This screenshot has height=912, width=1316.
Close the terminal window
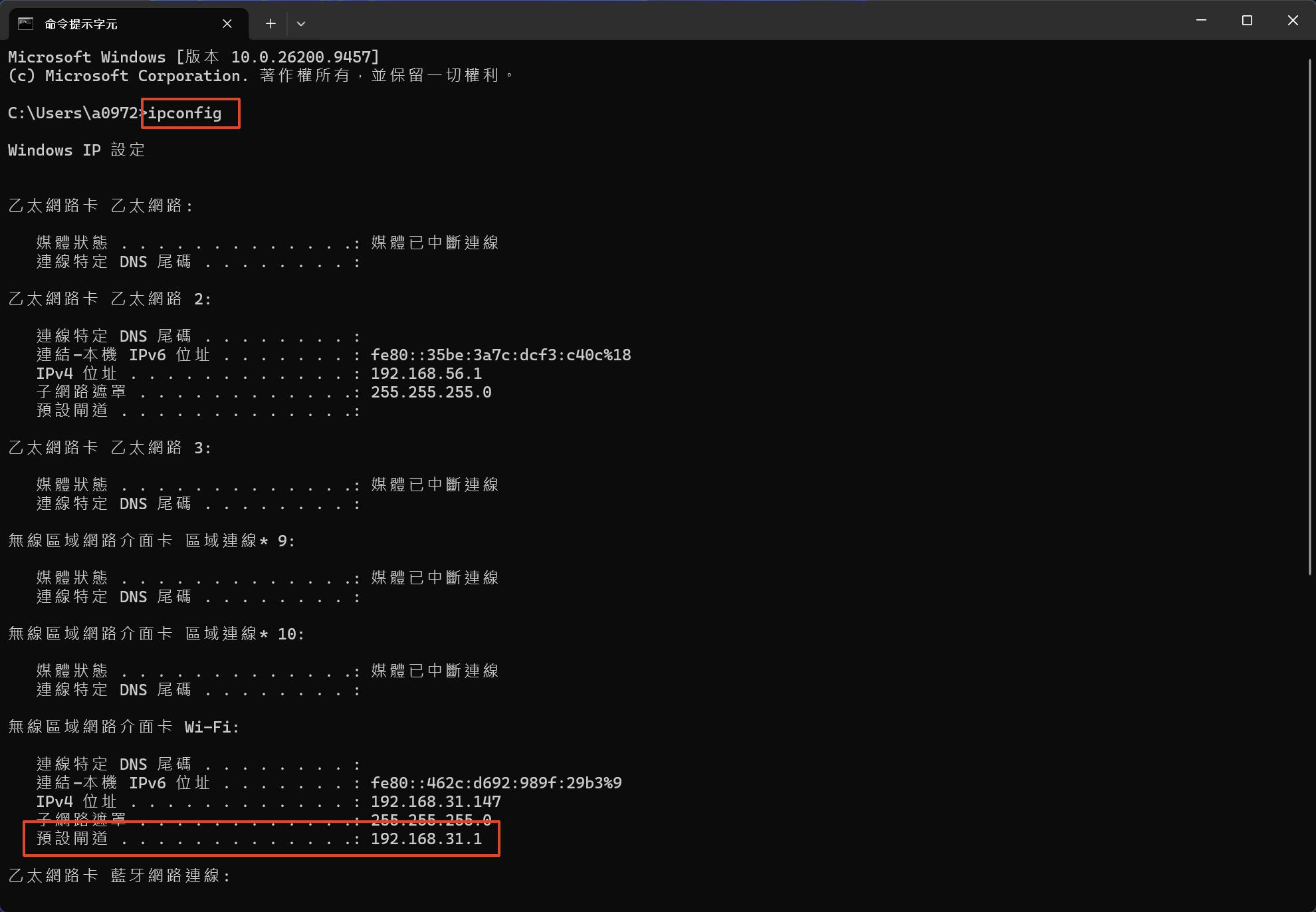[x=1293, y=21]
